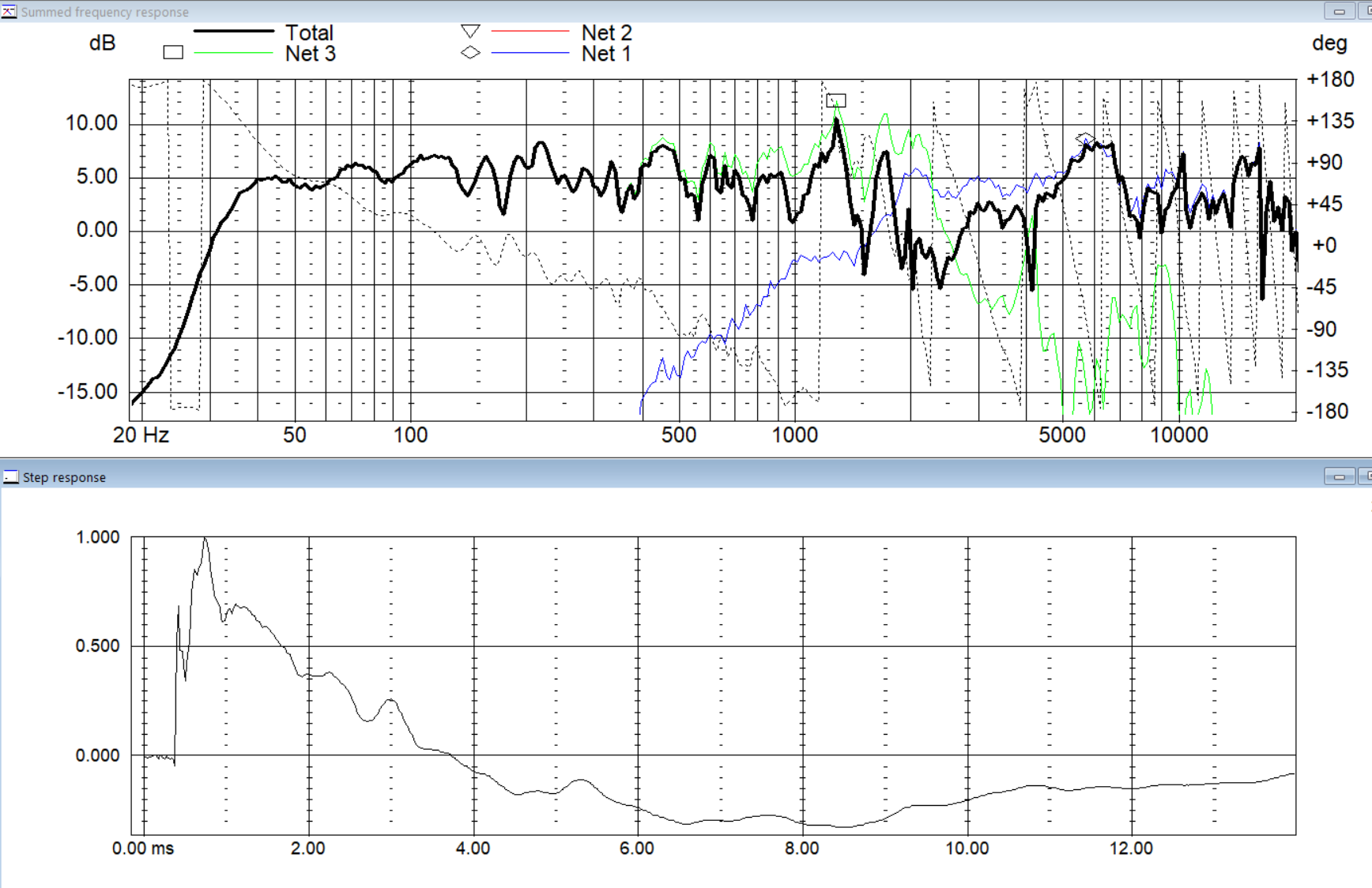Select the Total legend label

point(309,33)
